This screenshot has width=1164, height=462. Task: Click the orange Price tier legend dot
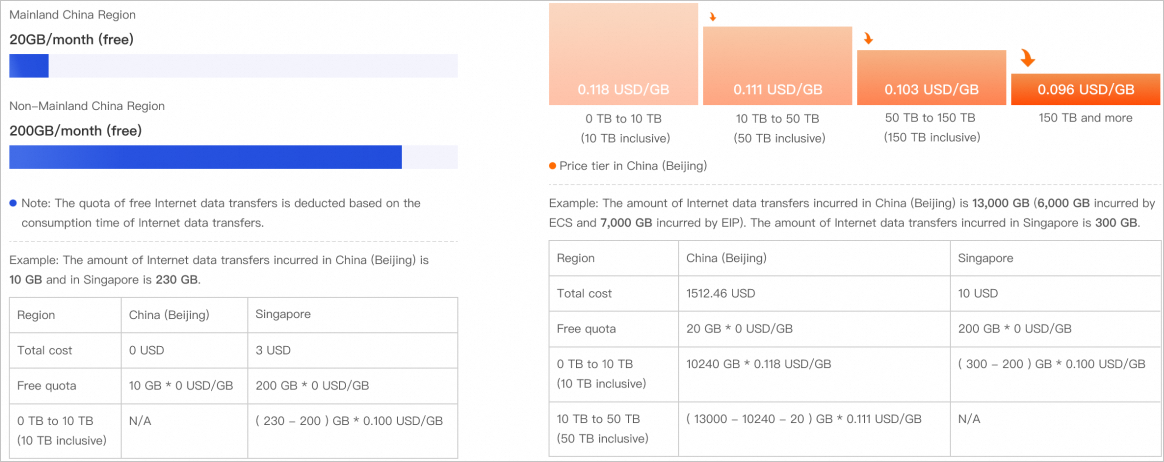coord(552,166)
